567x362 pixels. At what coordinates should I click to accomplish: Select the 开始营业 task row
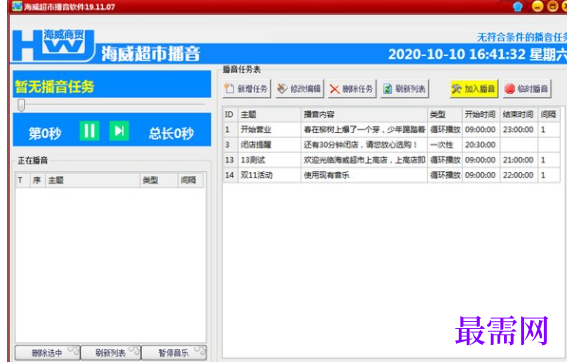(x=391, y=129)
